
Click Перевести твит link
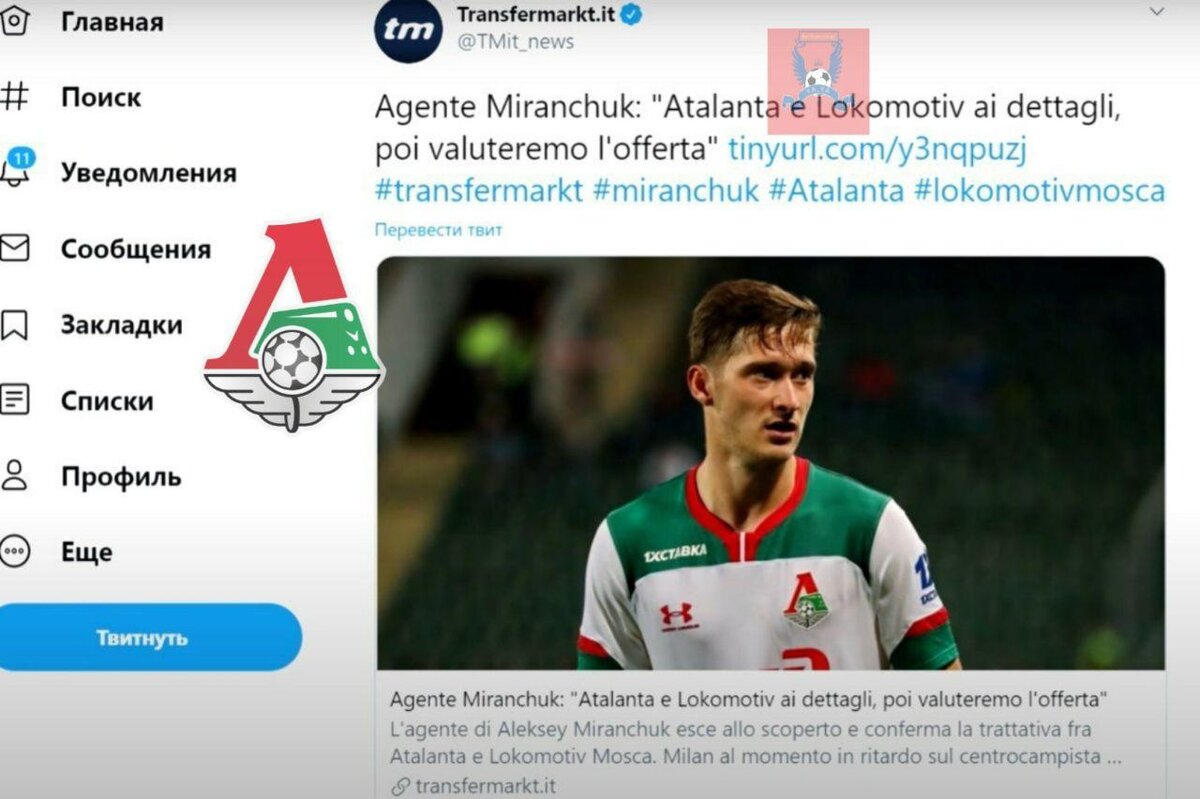tap(438, 229)
